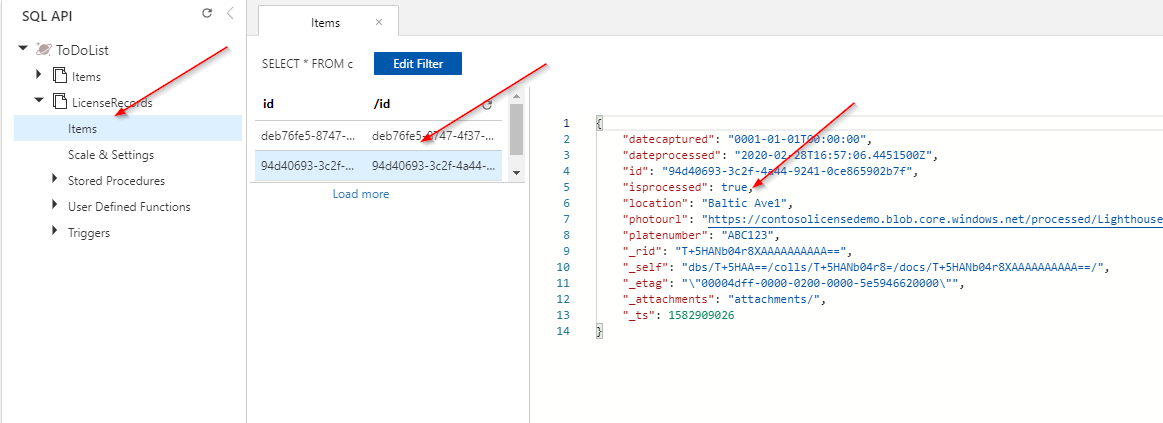The image size is (1163, 423).
Task: Click the Edit Filter button
Action: coord(417,64)
